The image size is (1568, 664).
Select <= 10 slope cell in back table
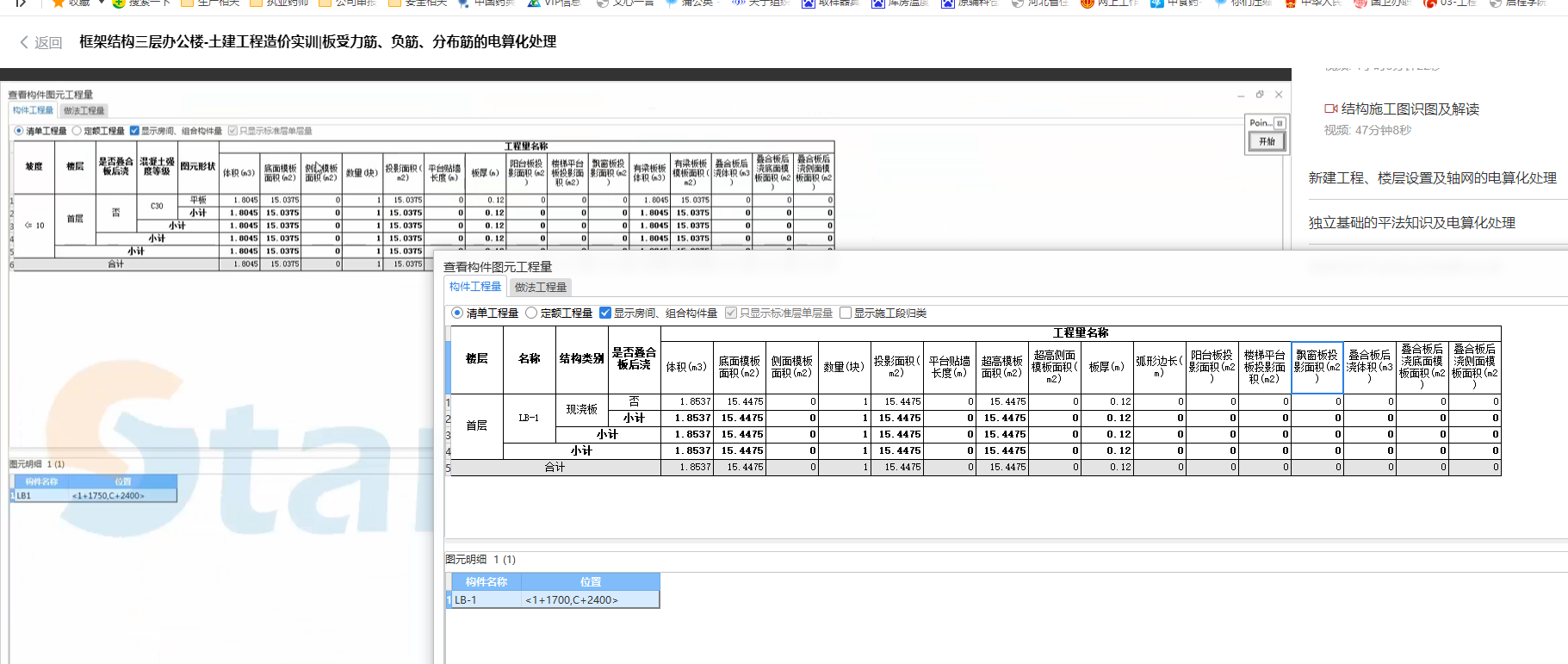tap(34, 226)
